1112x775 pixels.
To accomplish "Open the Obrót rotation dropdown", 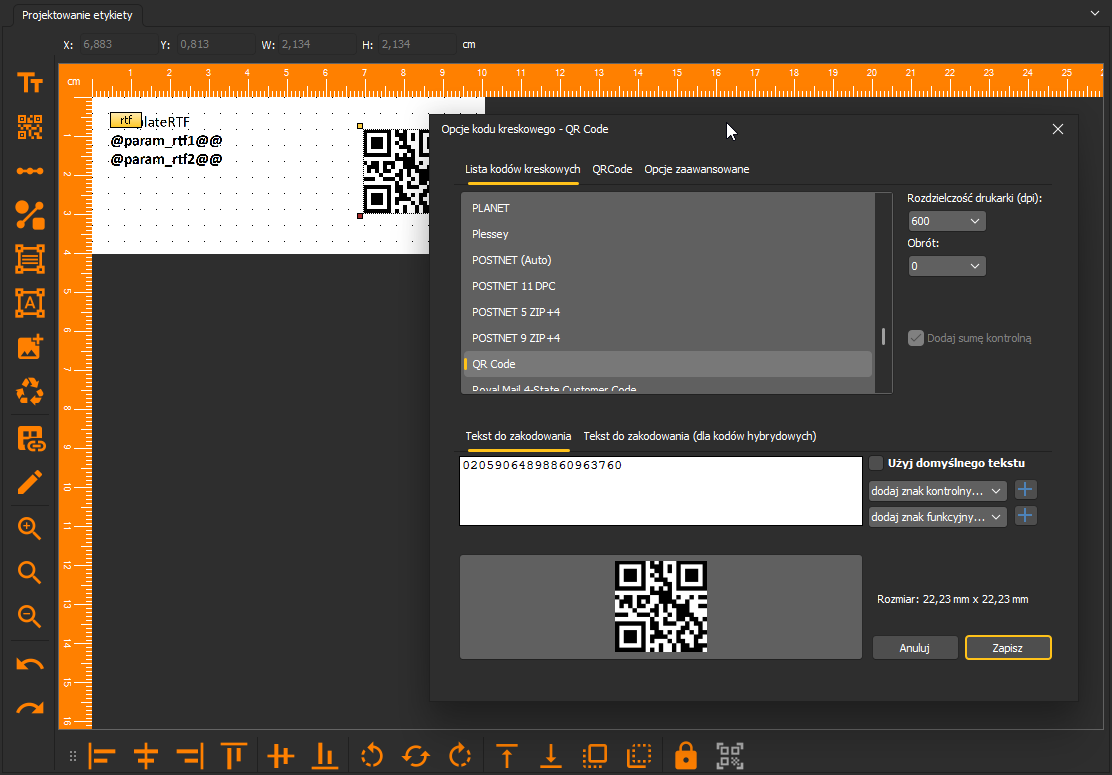I will tap(947, 266).
